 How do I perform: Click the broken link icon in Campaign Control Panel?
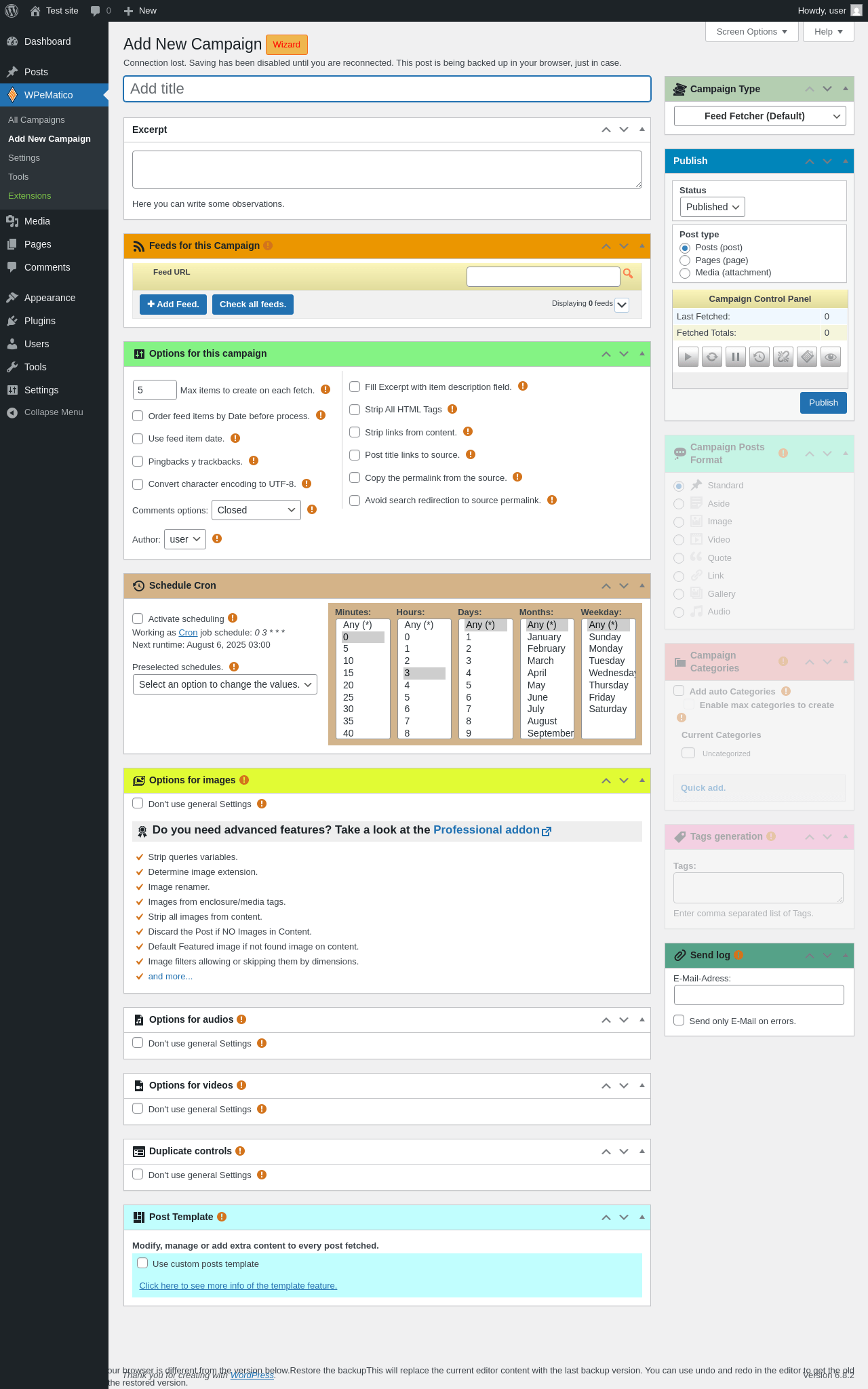pos(783,356)
